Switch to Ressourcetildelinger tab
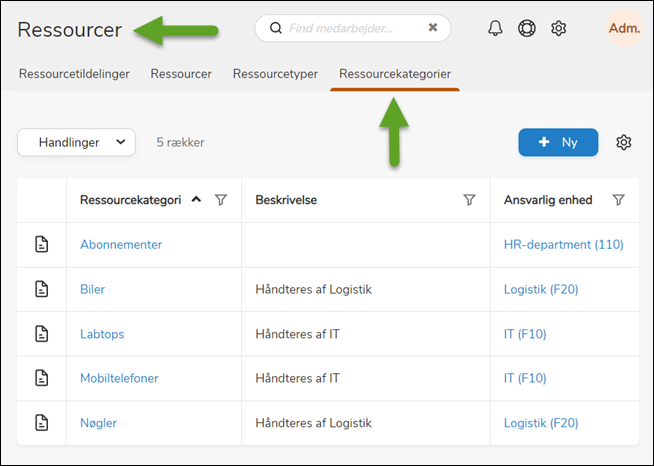Screen dimensions: 654x466 pos(74,74)
